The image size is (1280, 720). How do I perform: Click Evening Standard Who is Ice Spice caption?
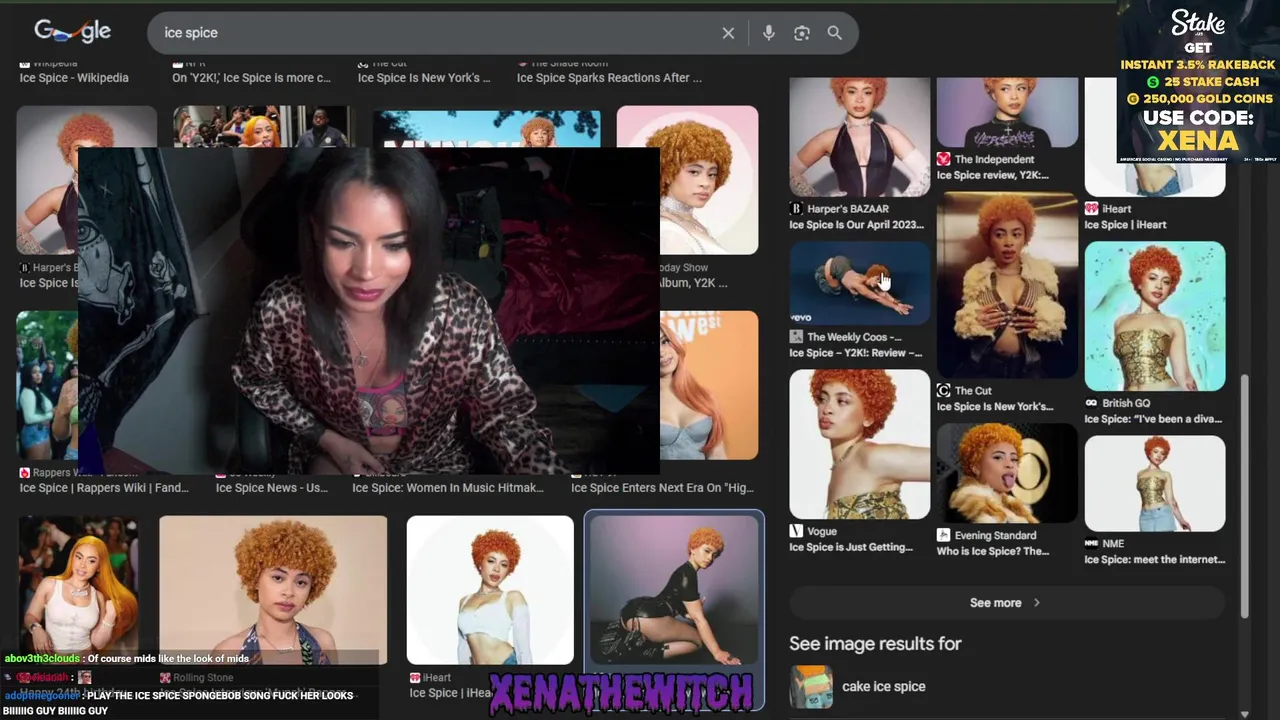(993, 551)
